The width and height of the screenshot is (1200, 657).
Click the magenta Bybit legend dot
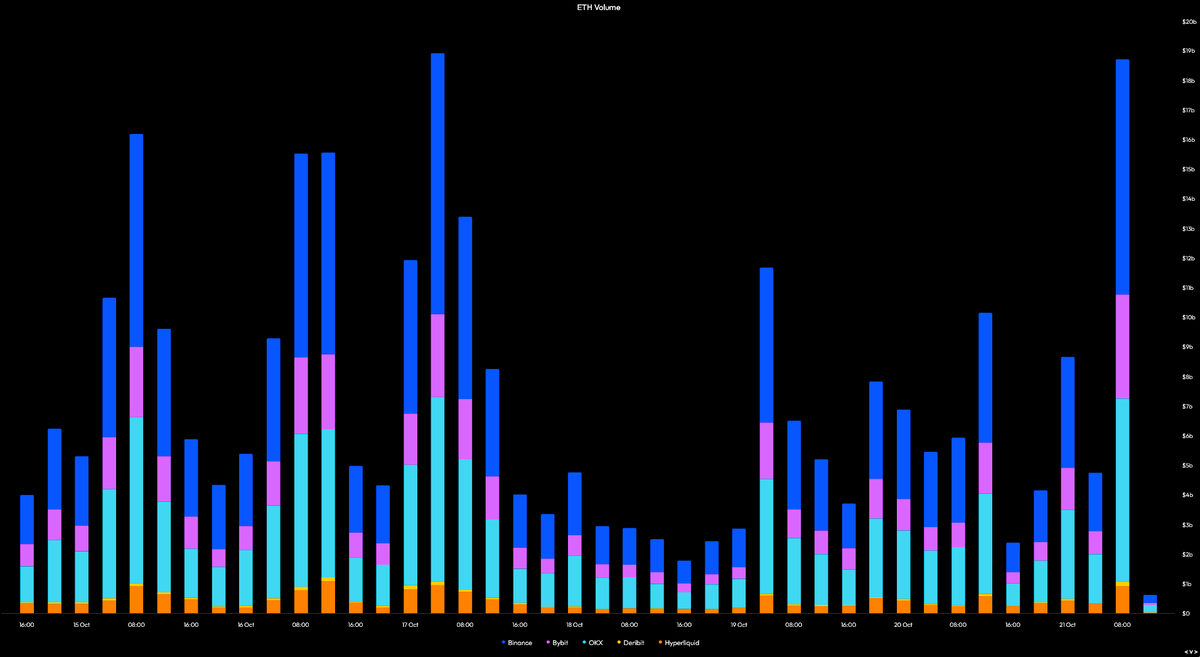(547, 643)
